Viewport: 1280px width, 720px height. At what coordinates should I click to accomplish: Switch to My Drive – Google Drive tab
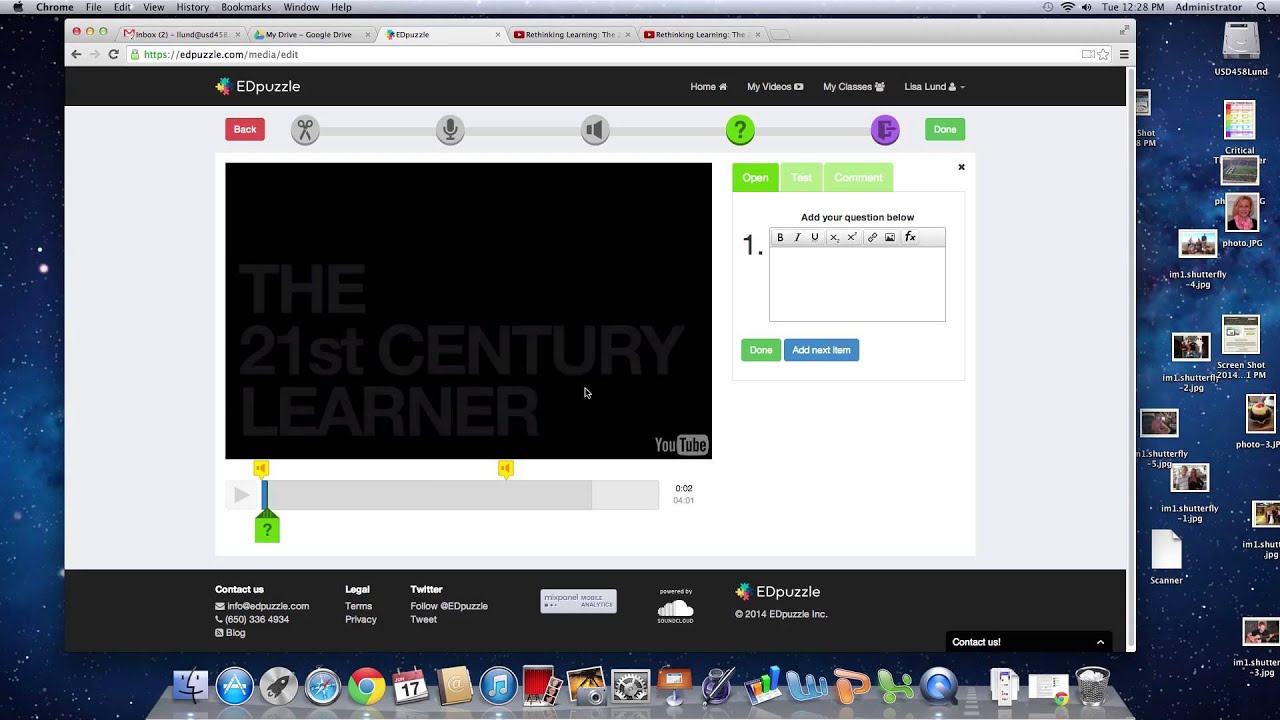click(x=308, y=35)
